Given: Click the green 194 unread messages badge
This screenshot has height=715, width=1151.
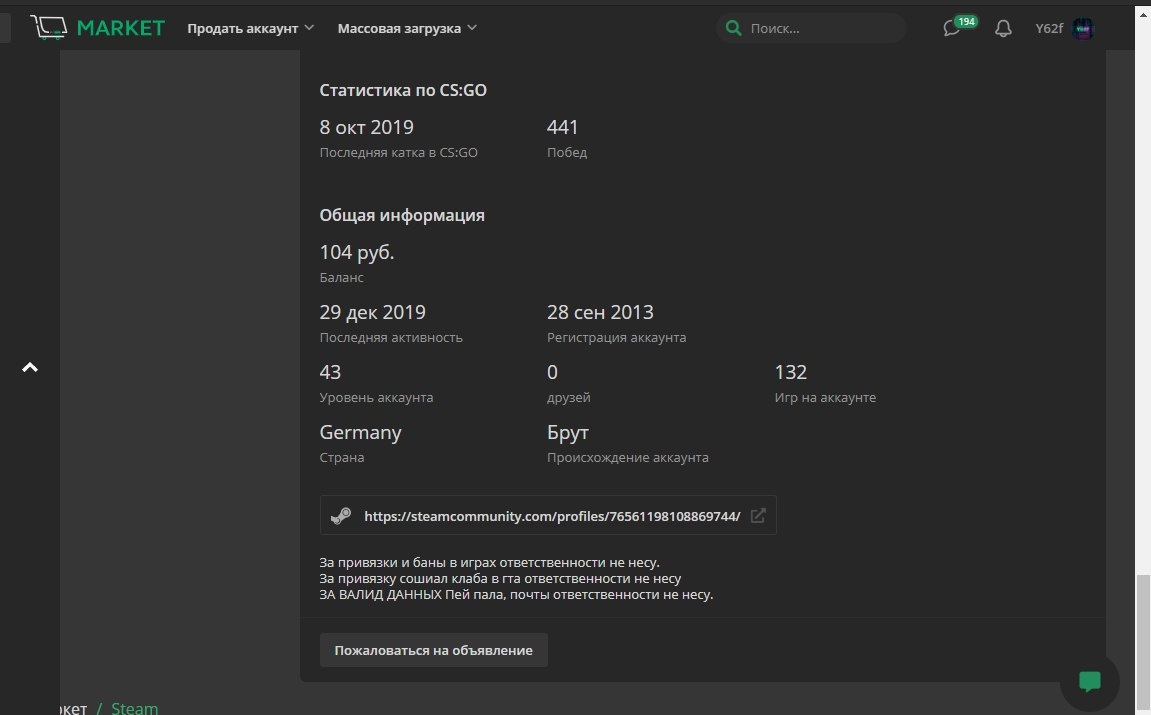Looking at the screenshot, I should click(x=966, y=21).
